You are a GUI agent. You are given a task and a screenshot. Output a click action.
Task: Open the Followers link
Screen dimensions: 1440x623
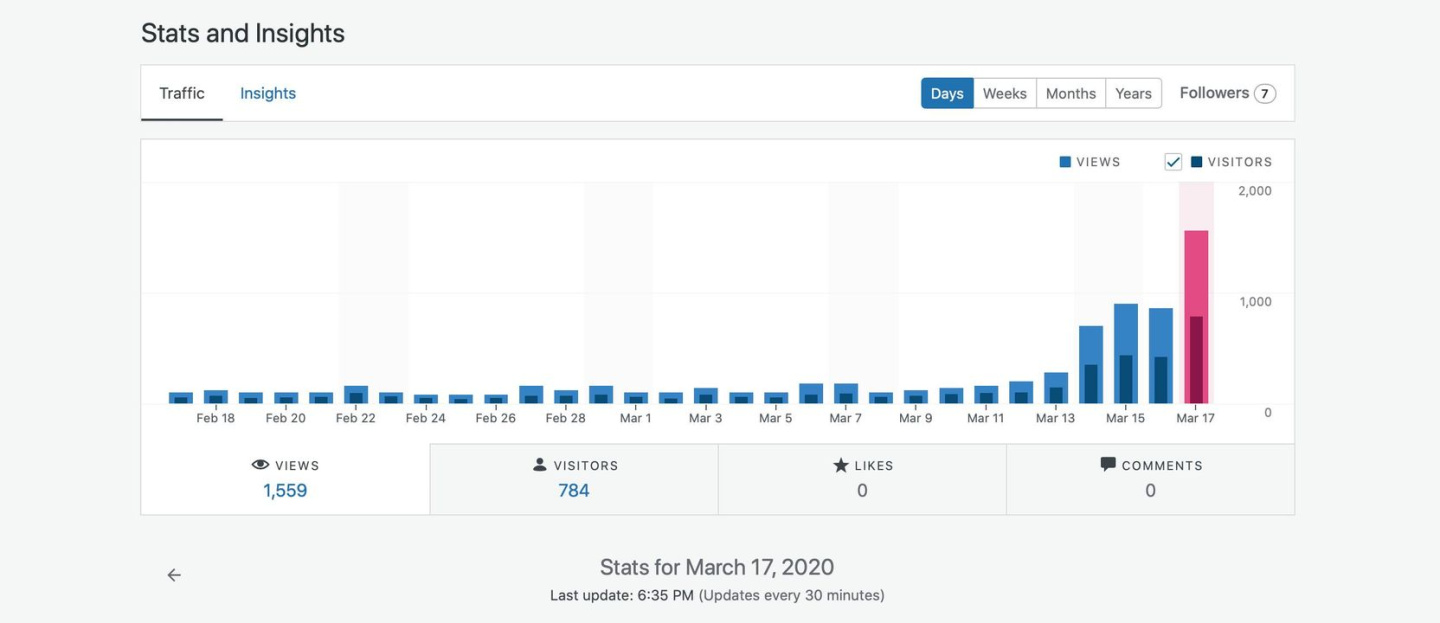1214,93
